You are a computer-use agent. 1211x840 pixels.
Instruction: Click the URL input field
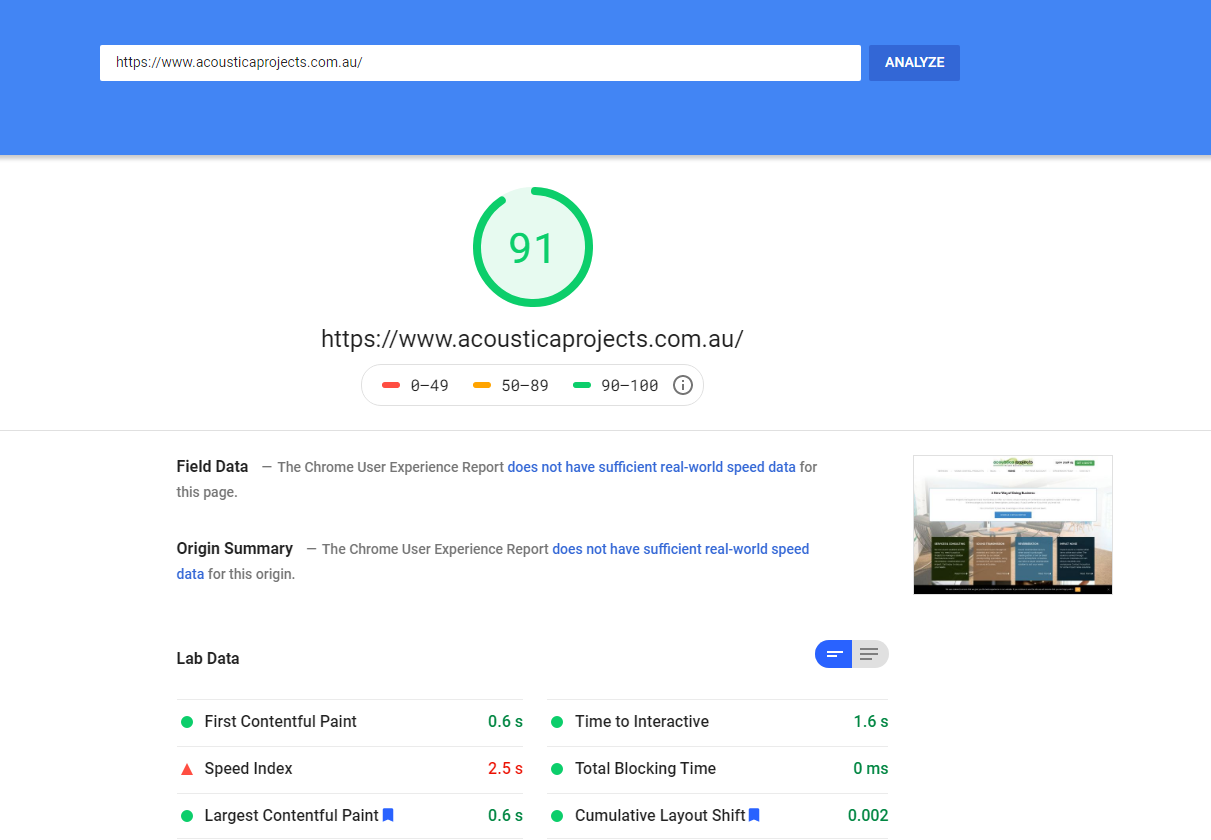coord(480,62)
